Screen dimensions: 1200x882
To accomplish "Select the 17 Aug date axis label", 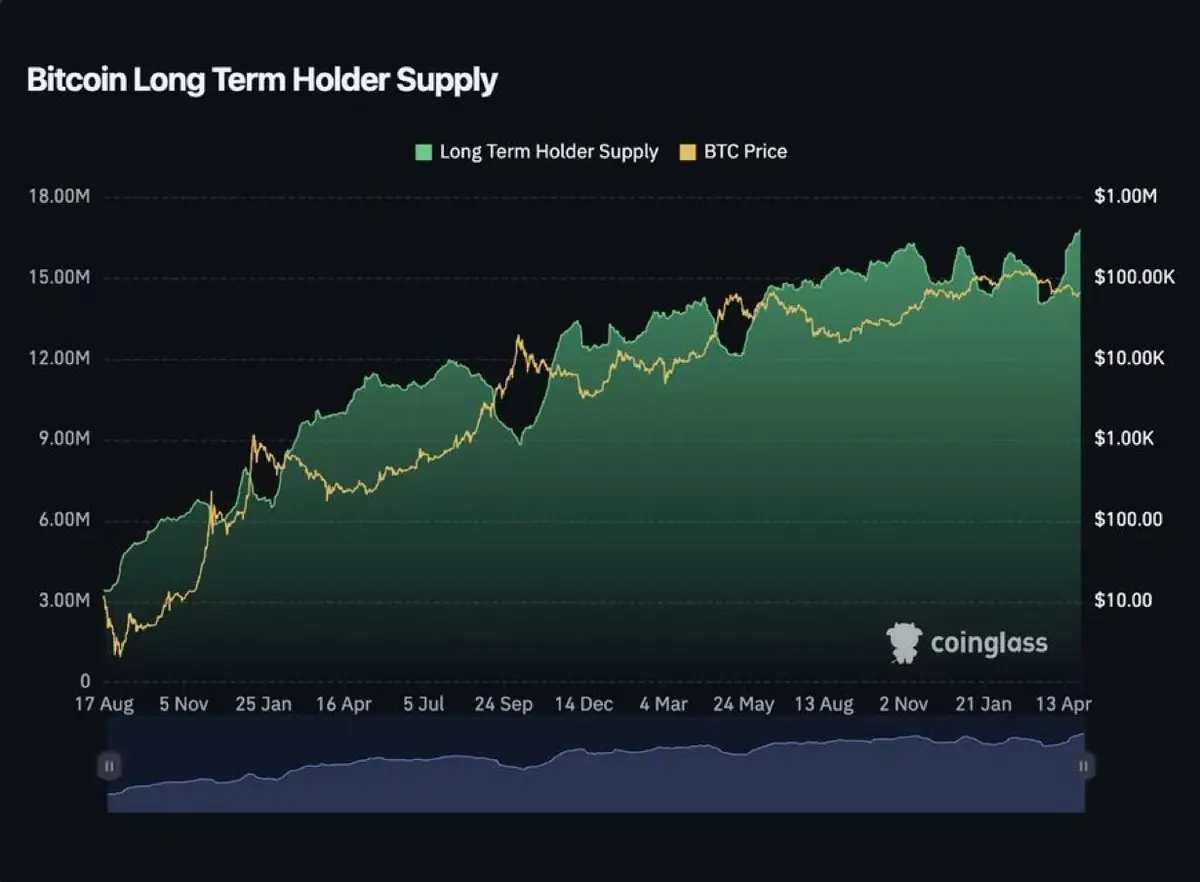I will [104, 704].
